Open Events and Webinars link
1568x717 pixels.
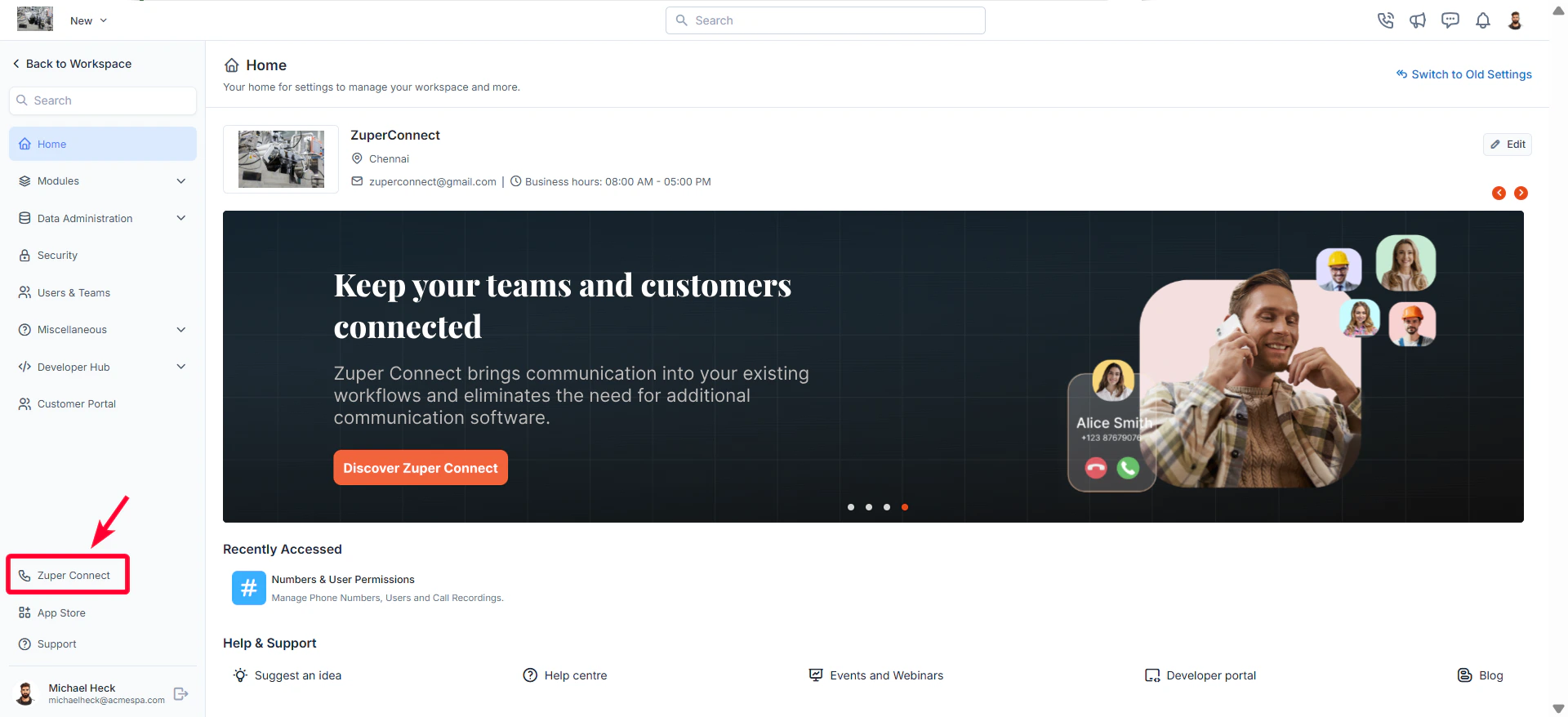pyautogui.click(x=876, y=675)
